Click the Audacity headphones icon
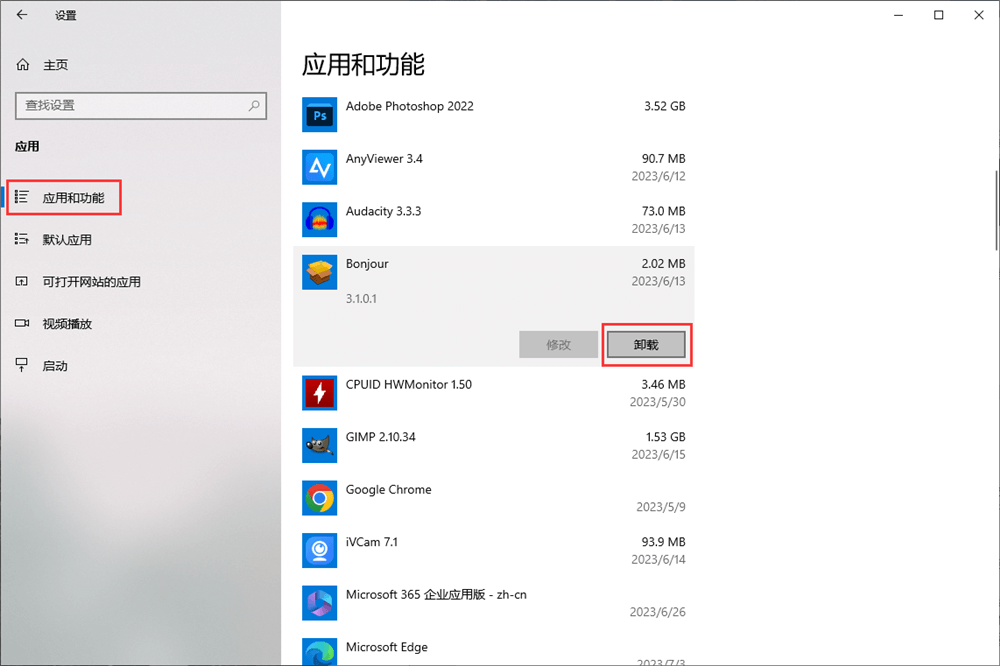Screen dimensions: 1000x666 pos(320,220)
